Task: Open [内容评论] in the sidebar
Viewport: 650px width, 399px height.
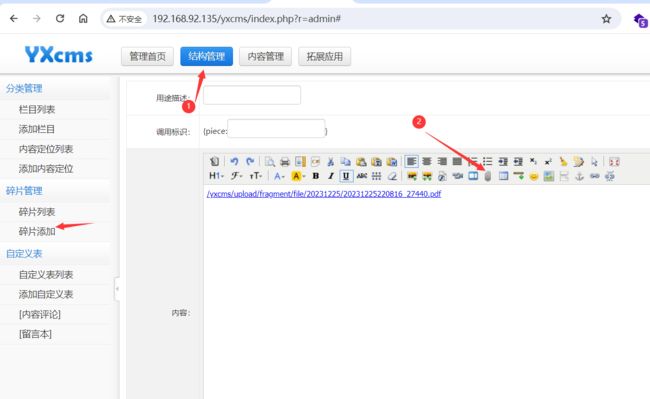Action: [40, 314]
